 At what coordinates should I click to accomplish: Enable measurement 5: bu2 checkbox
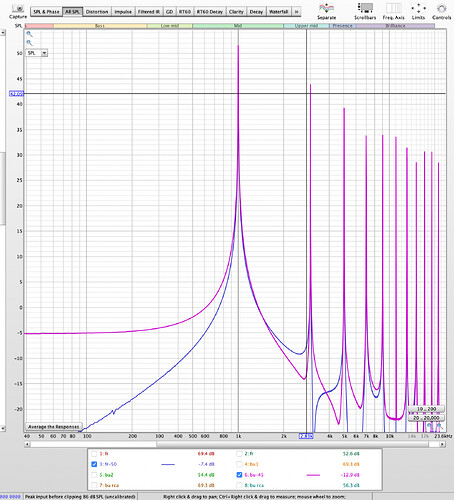click(x=94, y=475)
